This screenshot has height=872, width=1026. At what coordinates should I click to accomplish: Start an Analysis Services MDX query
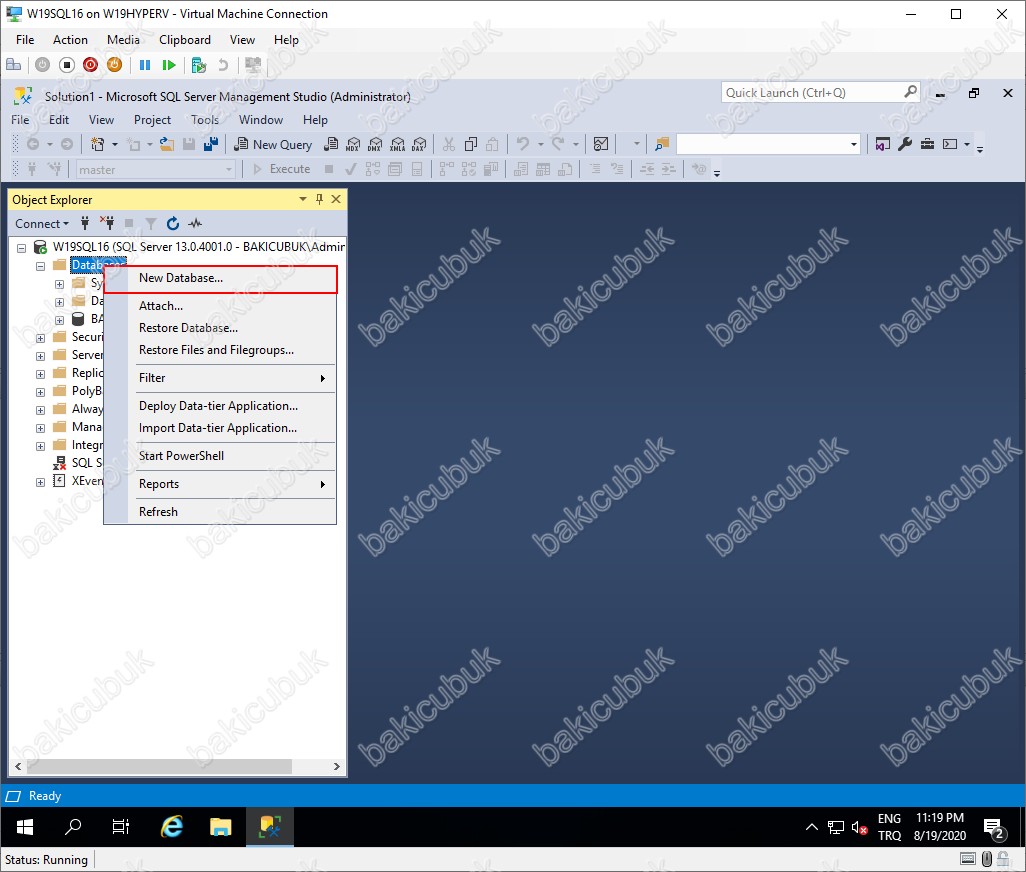click(x=353, y=145)
